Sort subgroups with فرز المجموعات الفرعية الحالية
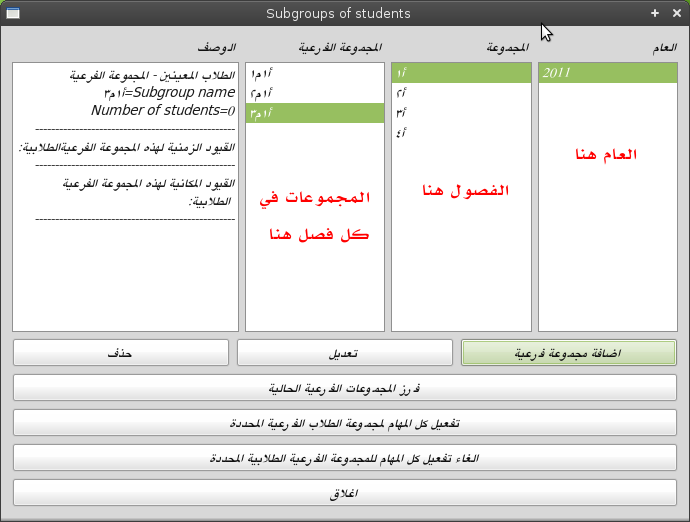This screenshot has width=690, height=522. coord(345,388)
